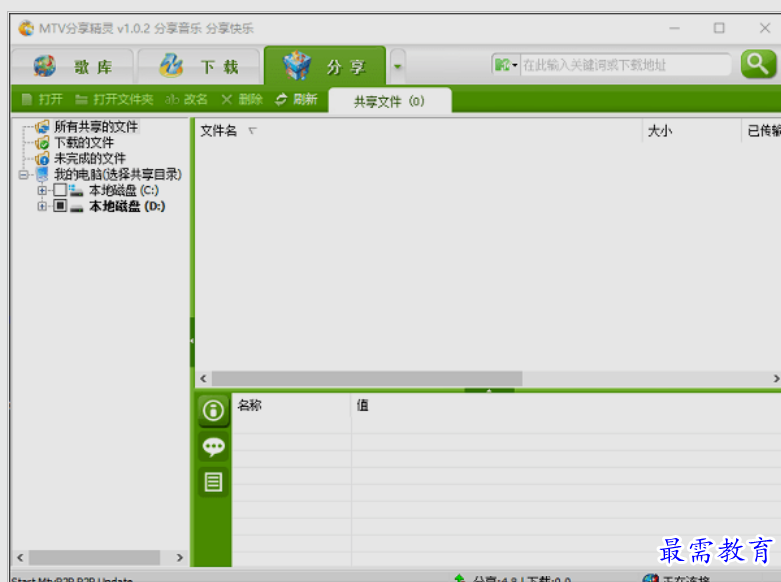The height and width of the screenshot is (582, 781).
Task: Click the 本地磁盘 (C:) drive label
Action: (124, 190)
